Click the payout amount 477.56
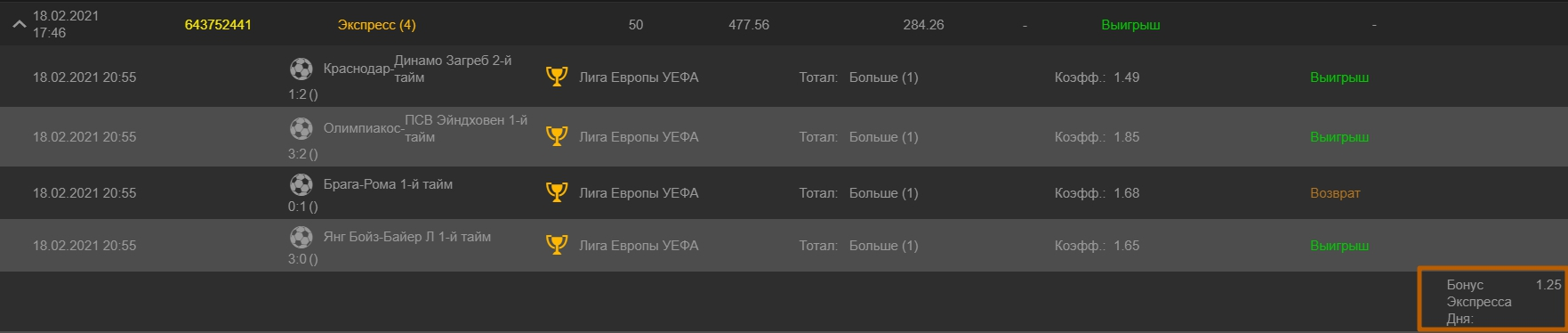Image resolution: width=1568 pixels, height=333 pixels. [749, 25]
